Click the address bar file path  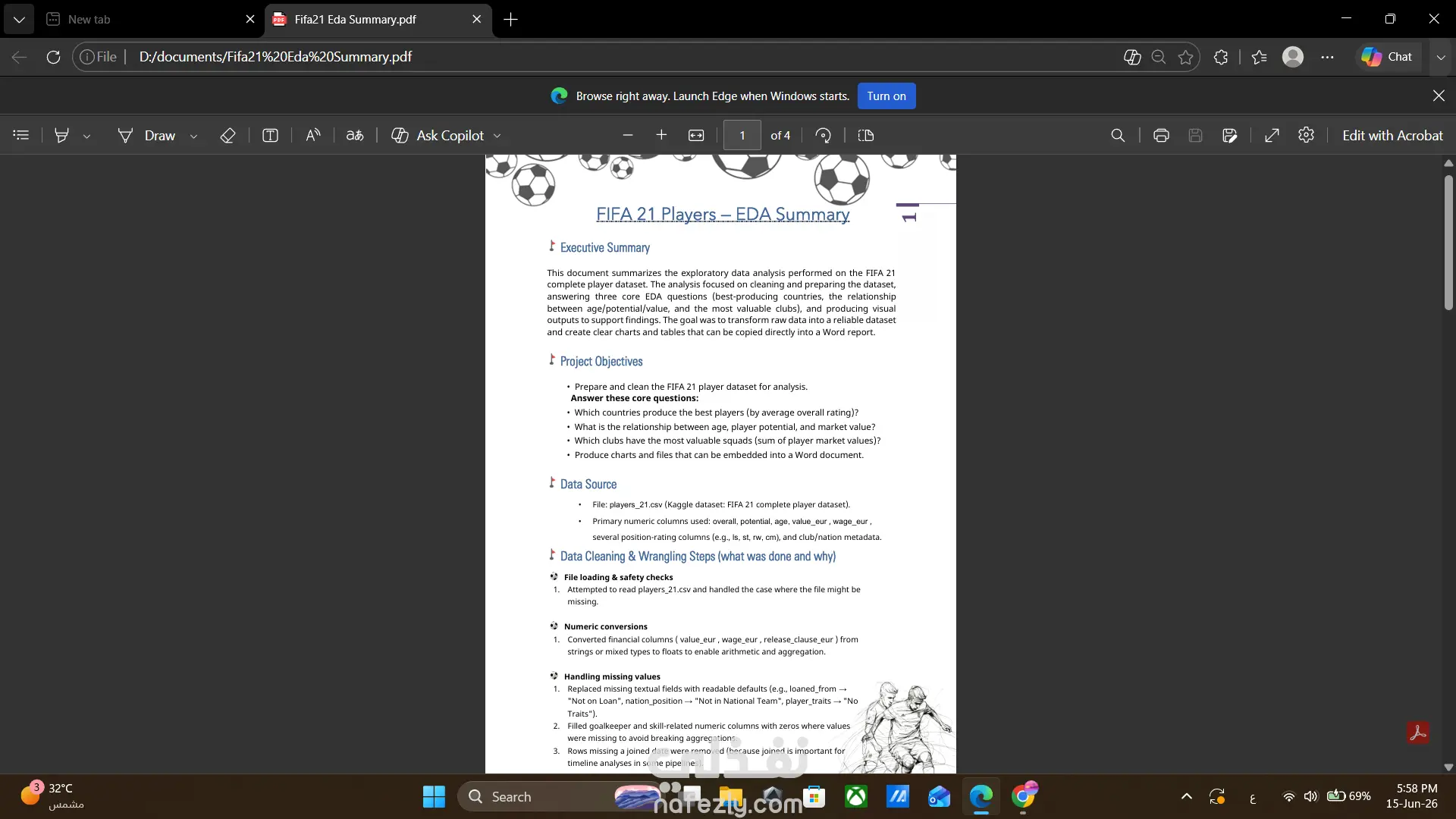(x=275, y=57)
